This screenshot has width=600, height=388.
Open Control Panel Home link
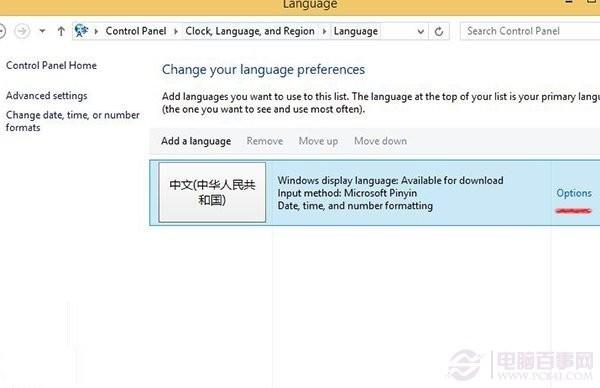pos(51,65)
